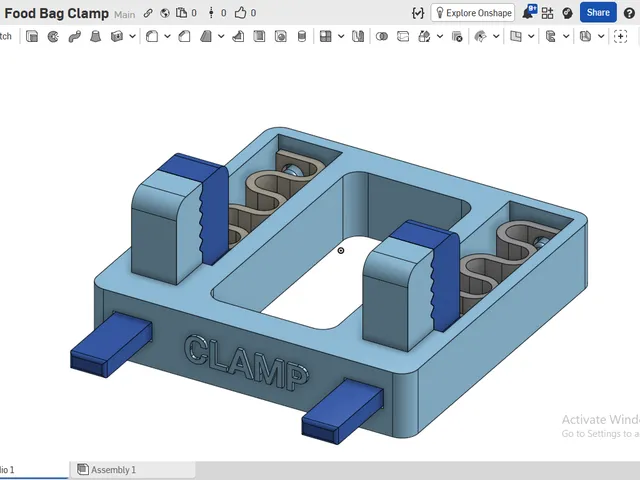Image resolution: width=640 pixels, height=480 pixels.
Task: Open the user account avatar menu
Action: (567, 13)
